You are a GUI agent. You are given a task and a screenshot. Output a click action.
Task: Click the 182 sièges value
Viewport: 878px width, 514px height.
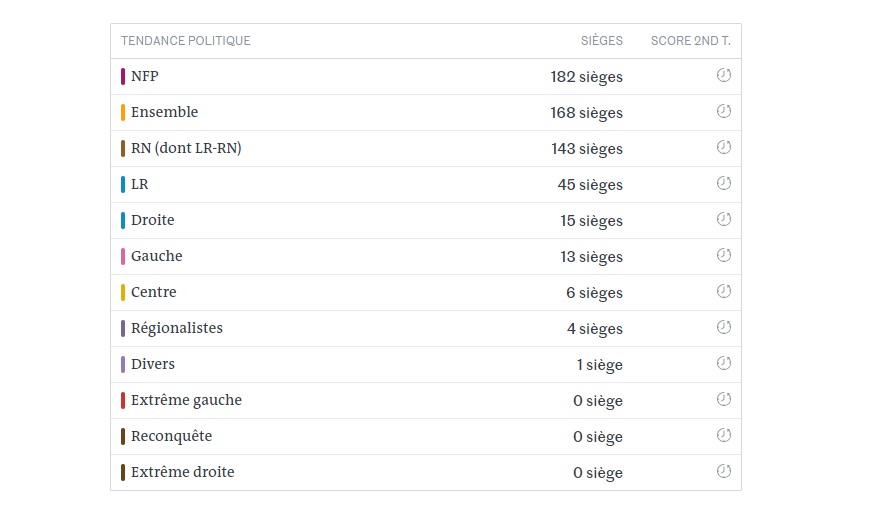[x=586, y=77]
